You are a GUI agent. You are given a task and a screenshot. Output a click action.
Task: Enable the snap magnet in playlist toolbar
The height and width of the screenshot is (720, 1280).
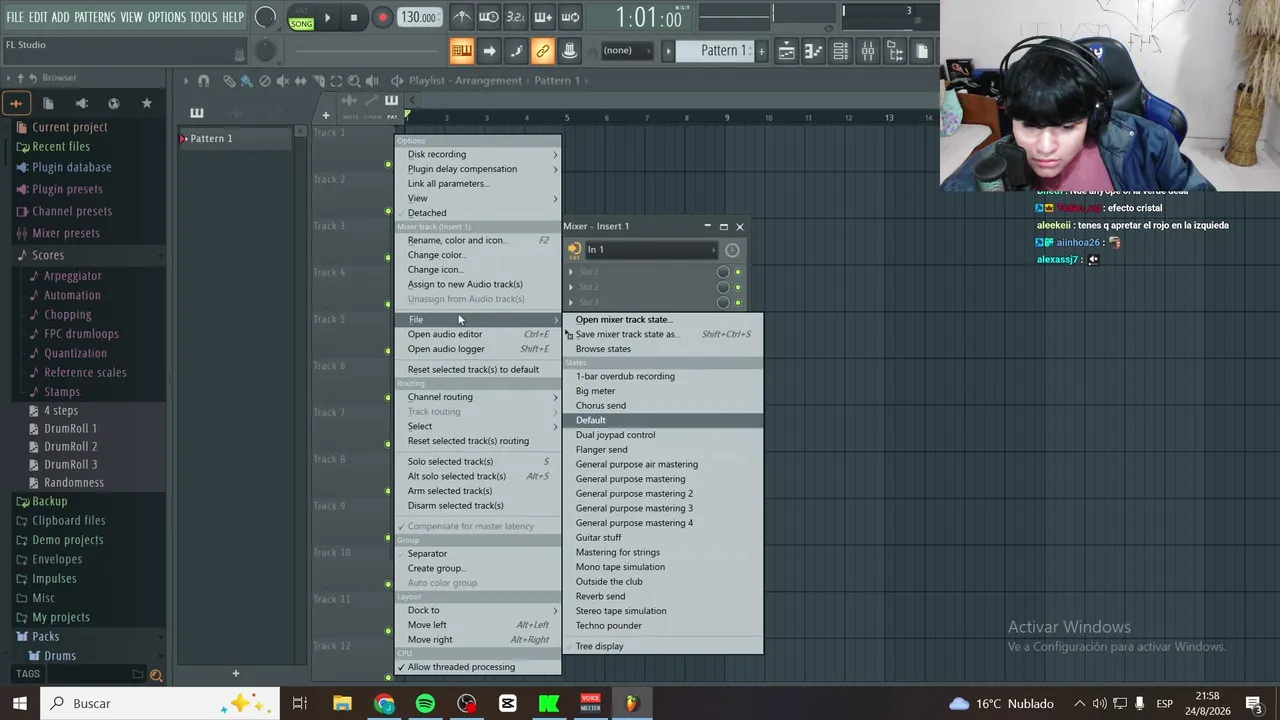[x=203, y=81]
